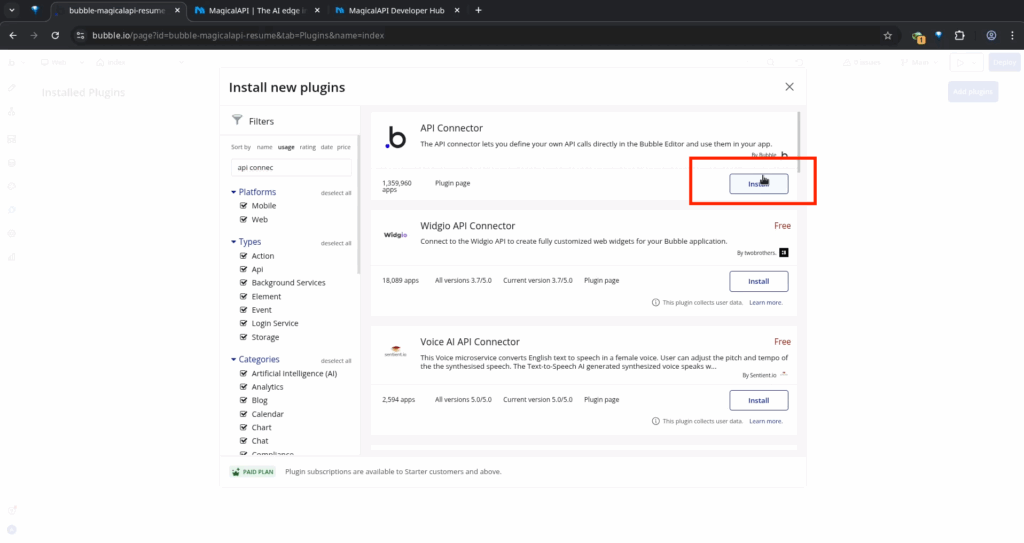Open Voice AI API Connector plugin page
The height and width of the screenshot is (543, 1024).
tap(601, 399)
